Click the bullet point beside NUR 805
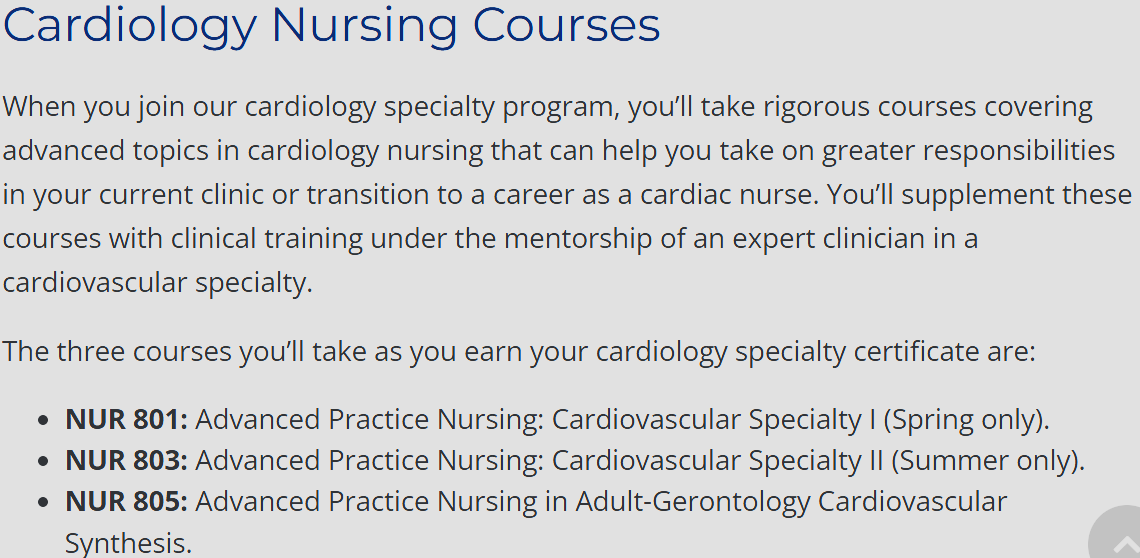This screenshot has width=1140, height=558. click(43, 503)
